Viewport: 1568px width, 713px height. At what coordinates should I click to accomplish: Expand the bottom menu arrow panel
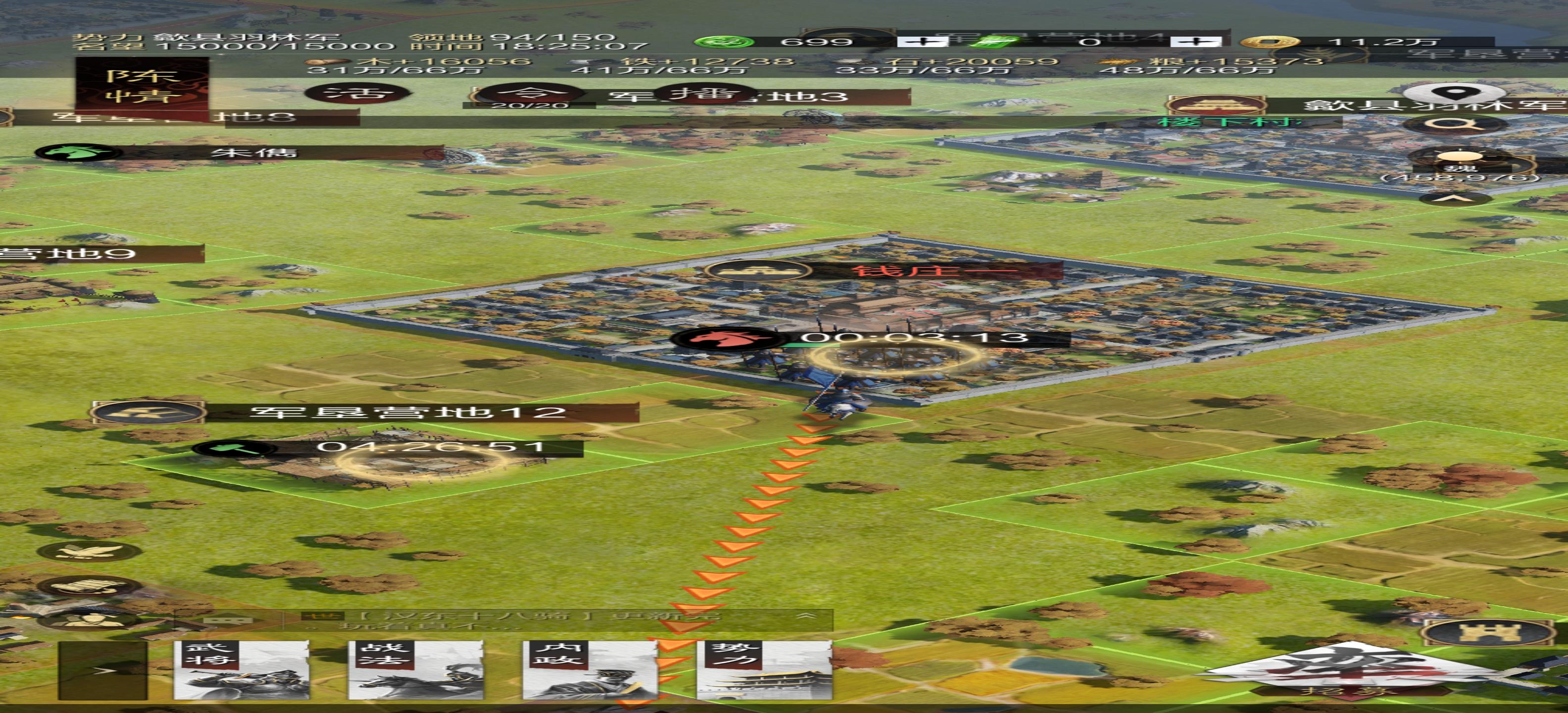(103, 670)
